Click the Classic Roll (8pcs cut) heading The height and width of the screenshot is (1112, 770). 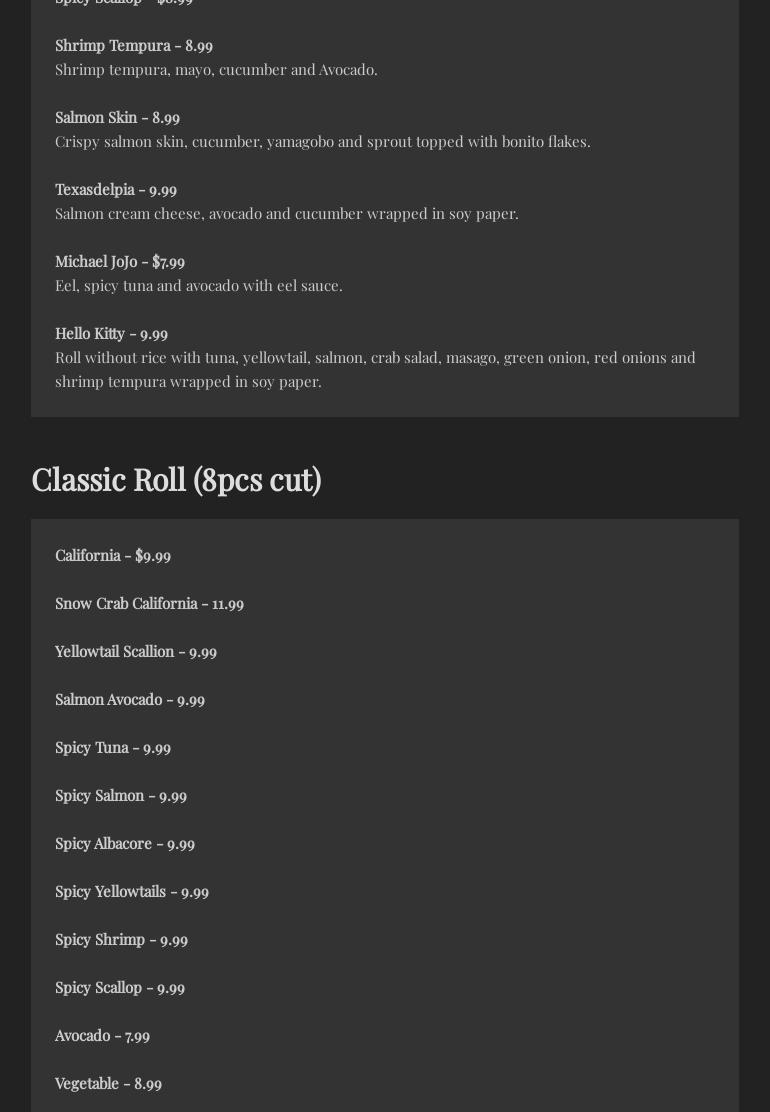176,479
